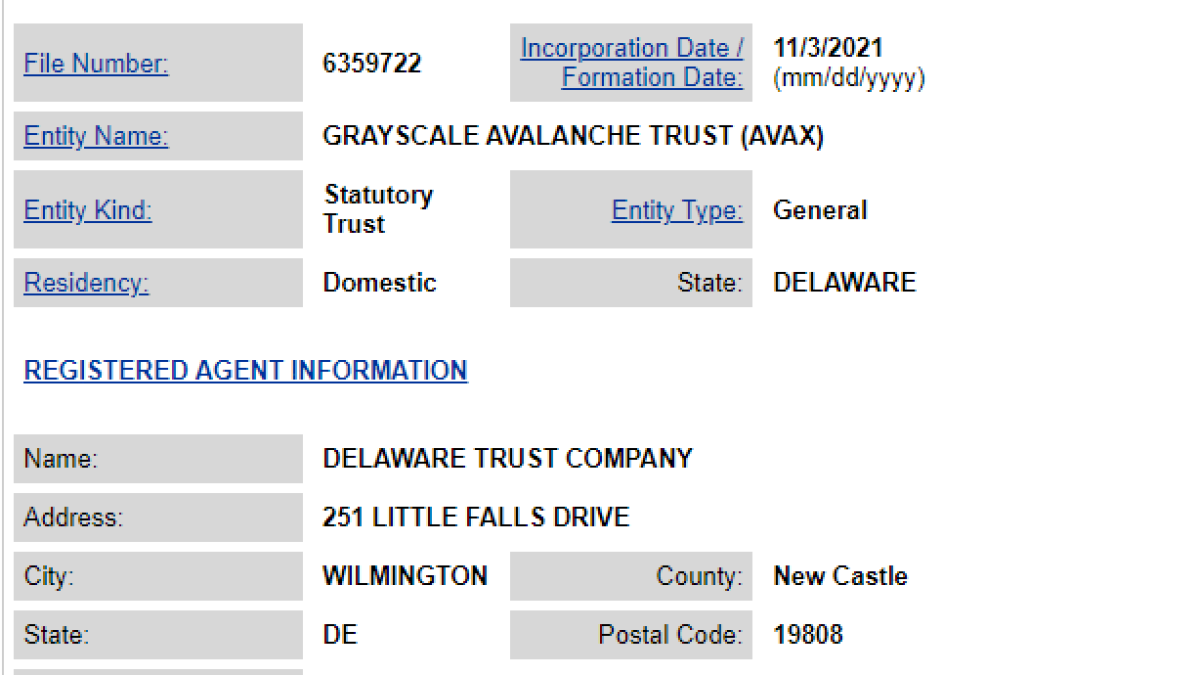Open the Residency link
The image size is (1200, 675).
(86, 282)
